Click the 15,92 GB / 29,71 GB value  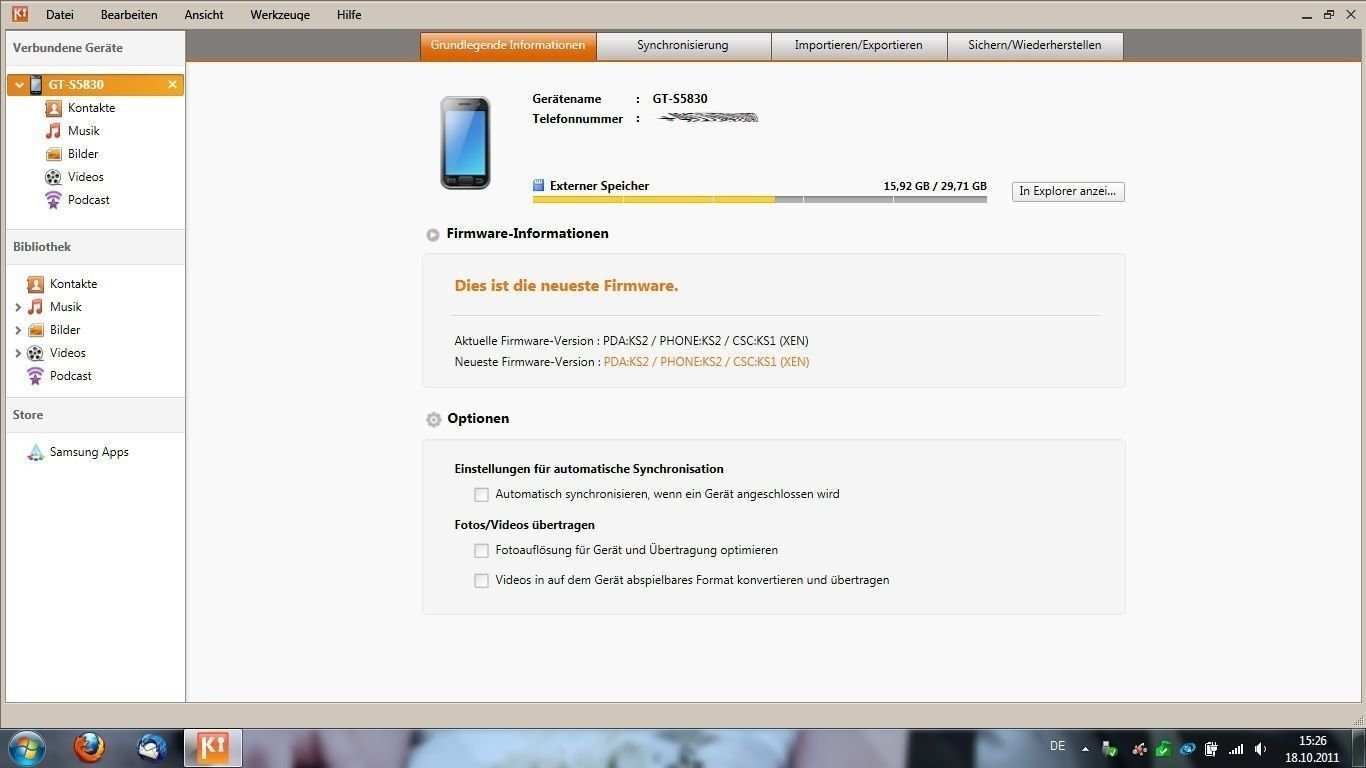935,186
